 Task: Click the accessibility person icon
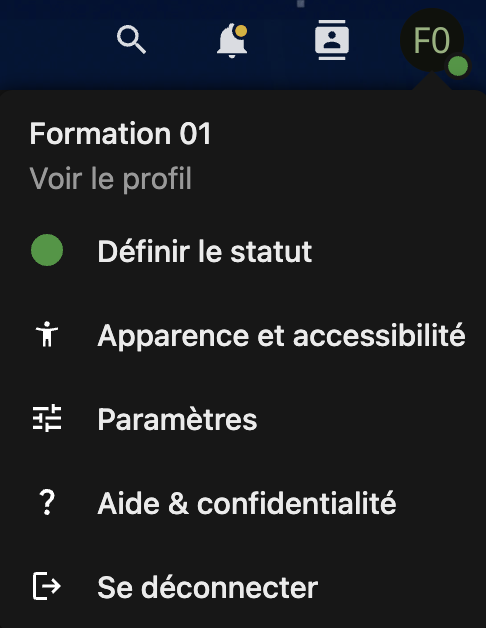click(x=47, y=334)
